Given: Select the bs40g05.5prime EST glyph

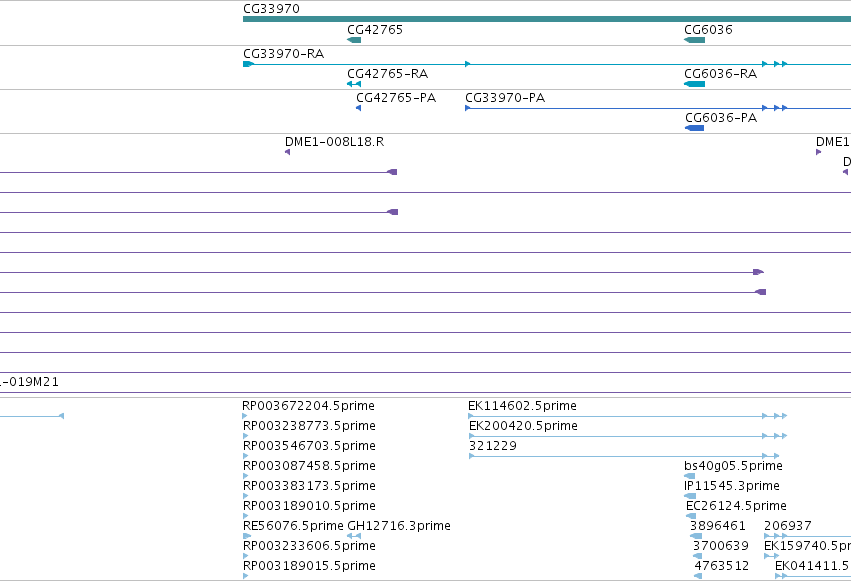Looking at the screenshot, I should coord(690,476).
